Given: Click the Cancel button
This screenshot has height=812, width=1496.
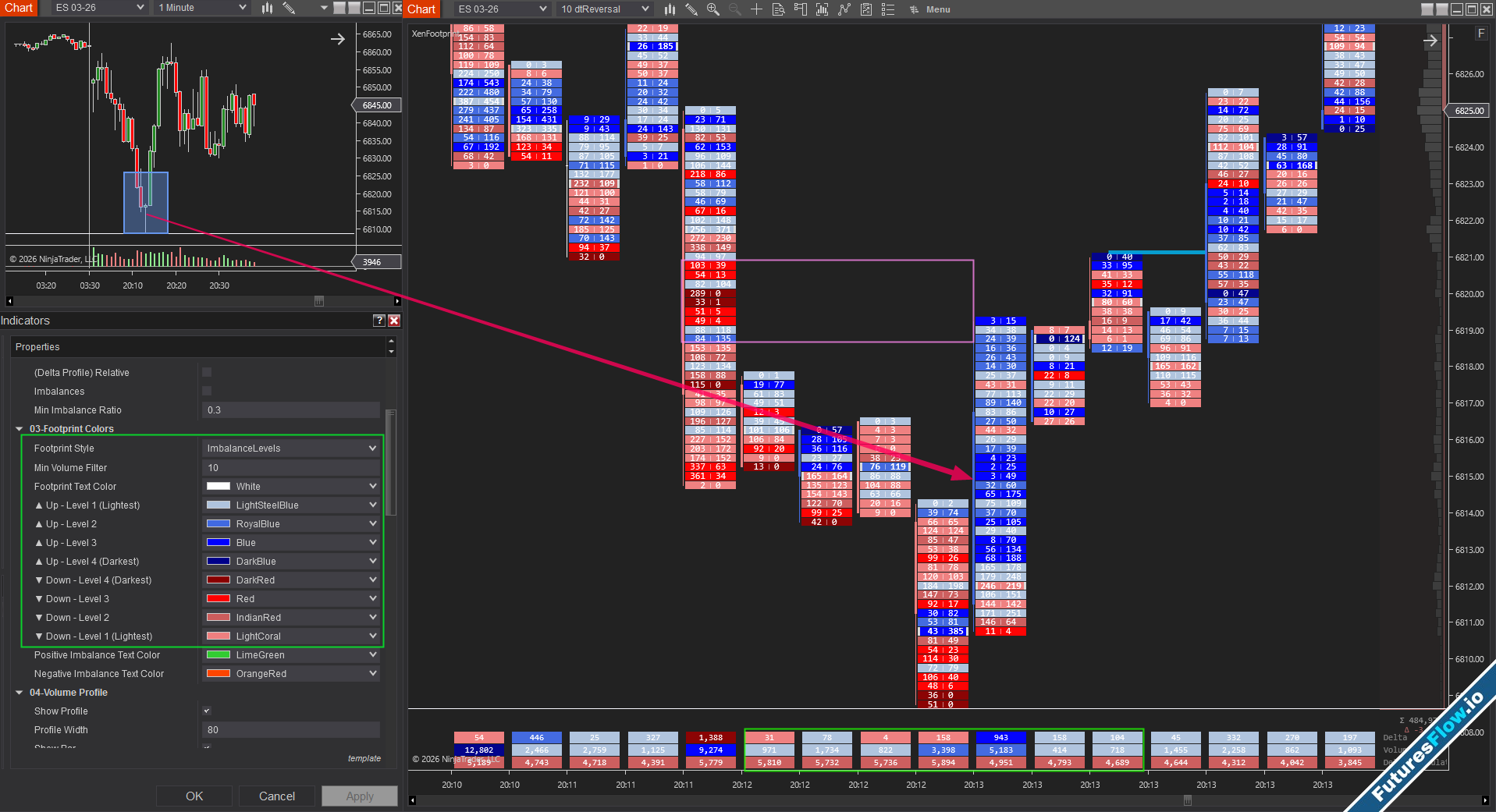Looking at the screenshot, I should [277, 796].
